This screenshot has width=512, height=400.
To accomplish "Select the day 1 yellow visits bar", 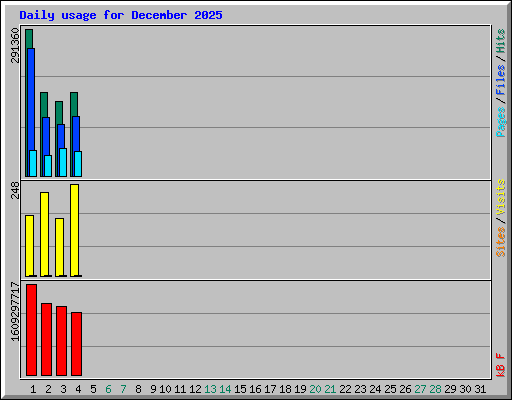I will click(29, 246).
